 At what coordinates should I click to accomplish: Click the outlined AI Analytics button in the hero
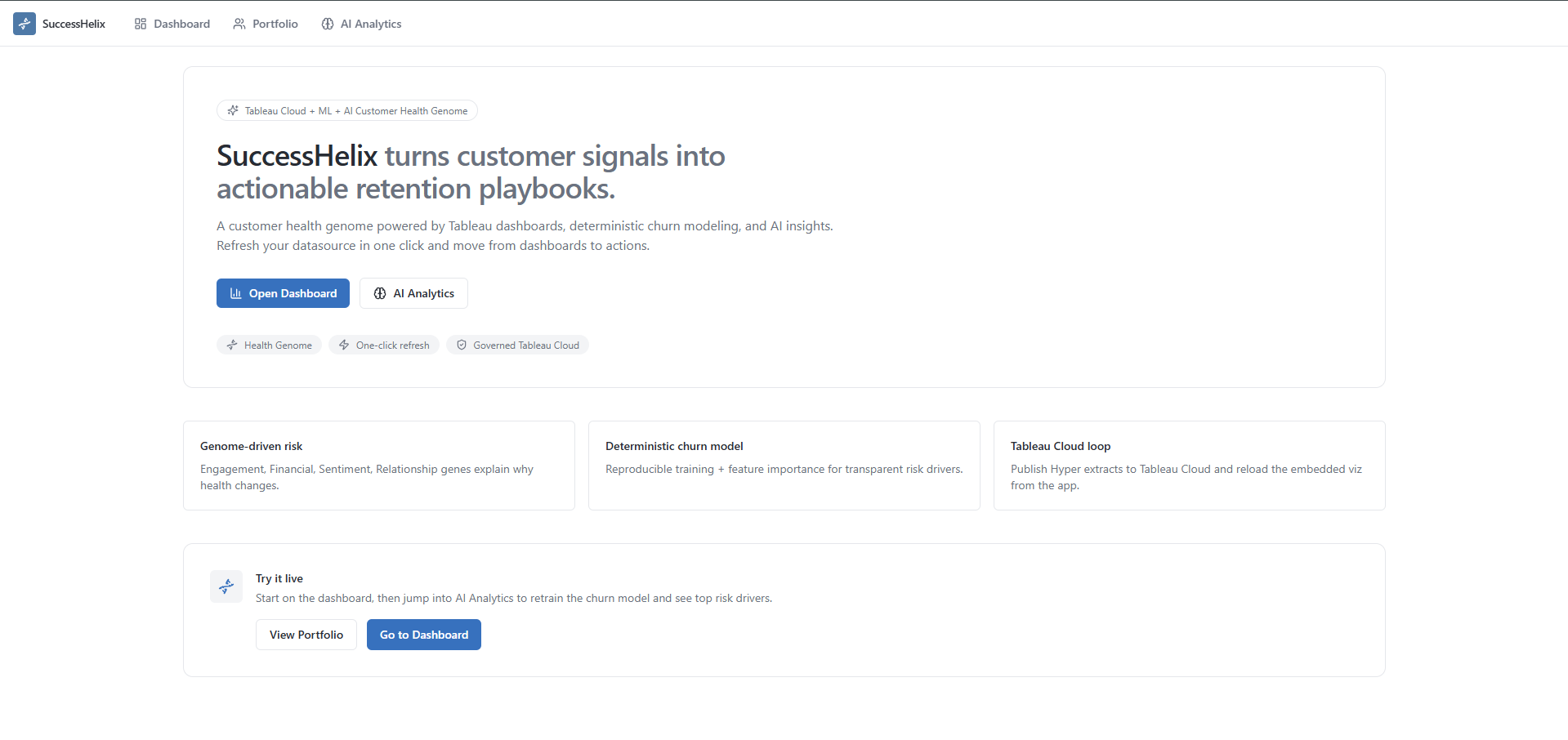[x=413, y=293]
